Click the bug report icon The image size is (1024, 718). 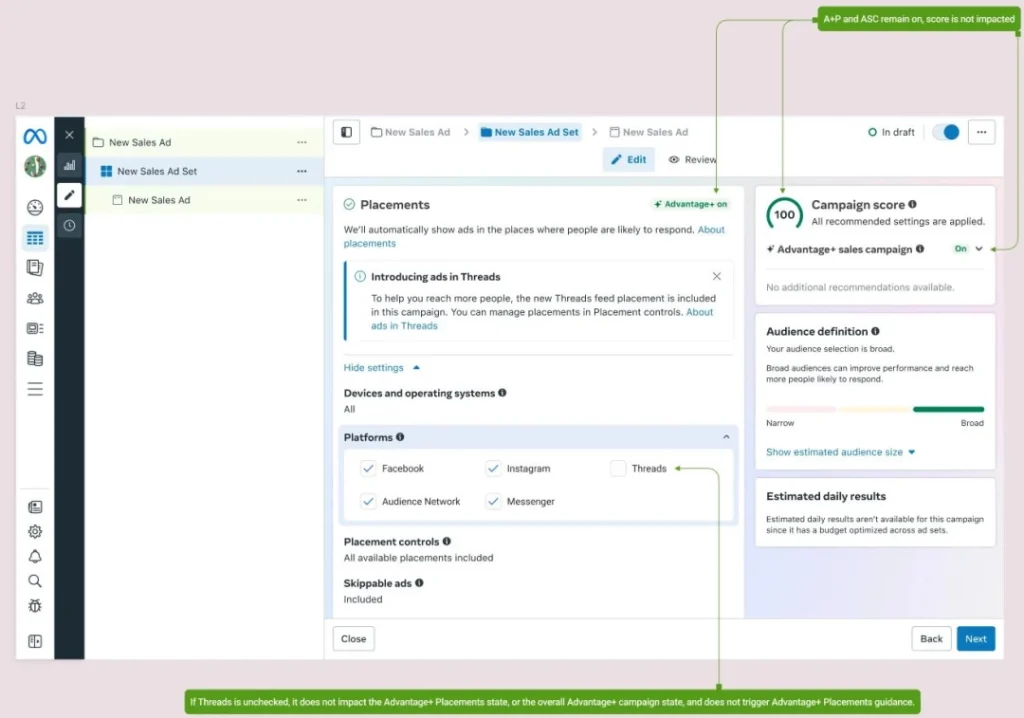click(x=35, y=605)
